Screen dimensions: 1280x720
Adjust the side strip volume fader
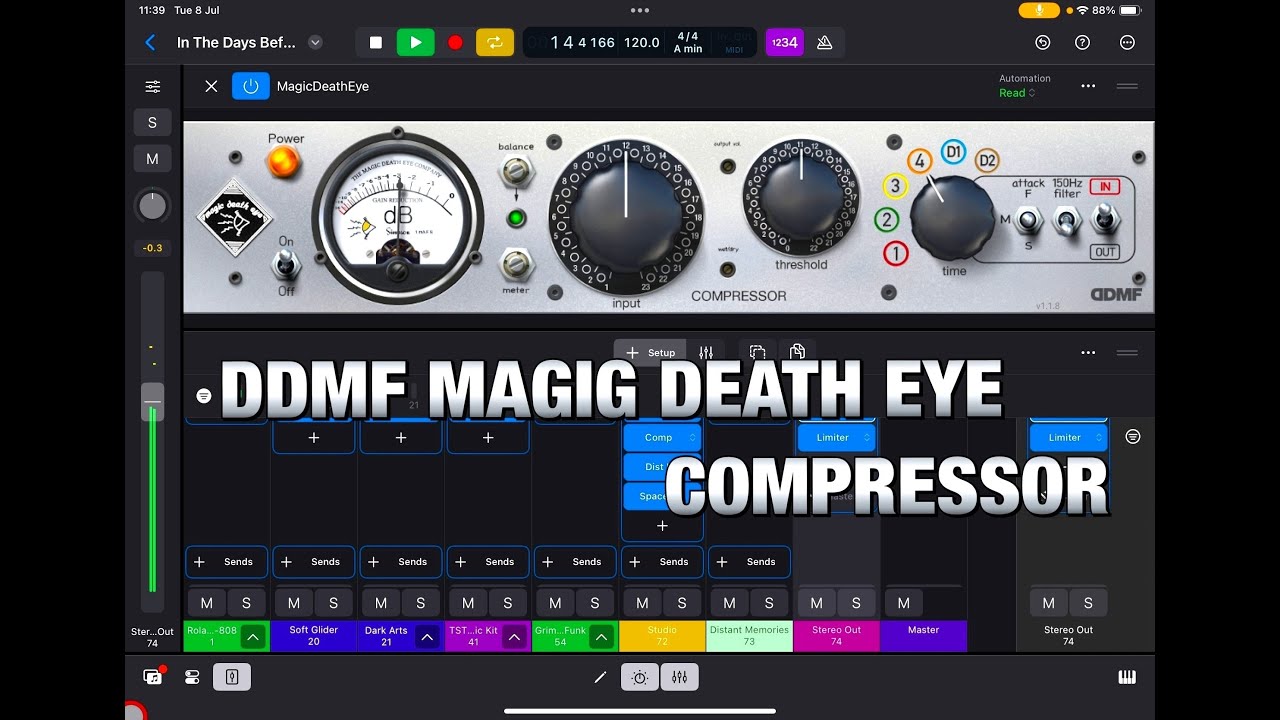tap(152, 402)
